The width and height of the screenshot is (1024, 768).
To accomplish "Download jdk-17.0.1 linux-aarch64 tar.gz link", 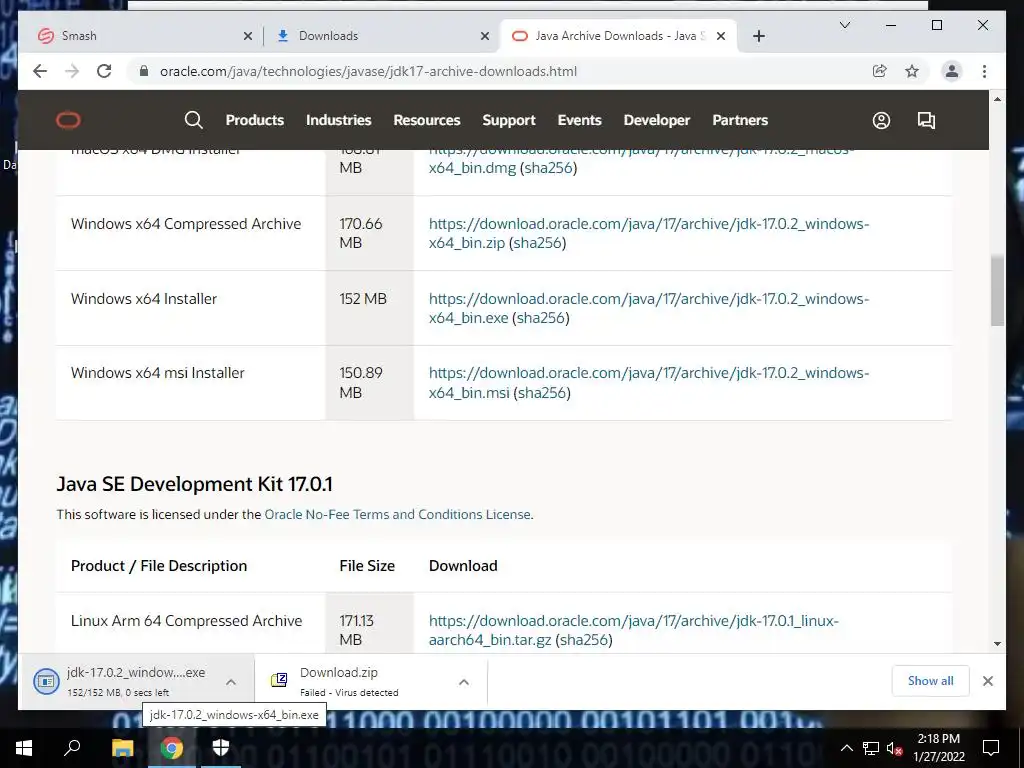I will click(x=633, y=630).
